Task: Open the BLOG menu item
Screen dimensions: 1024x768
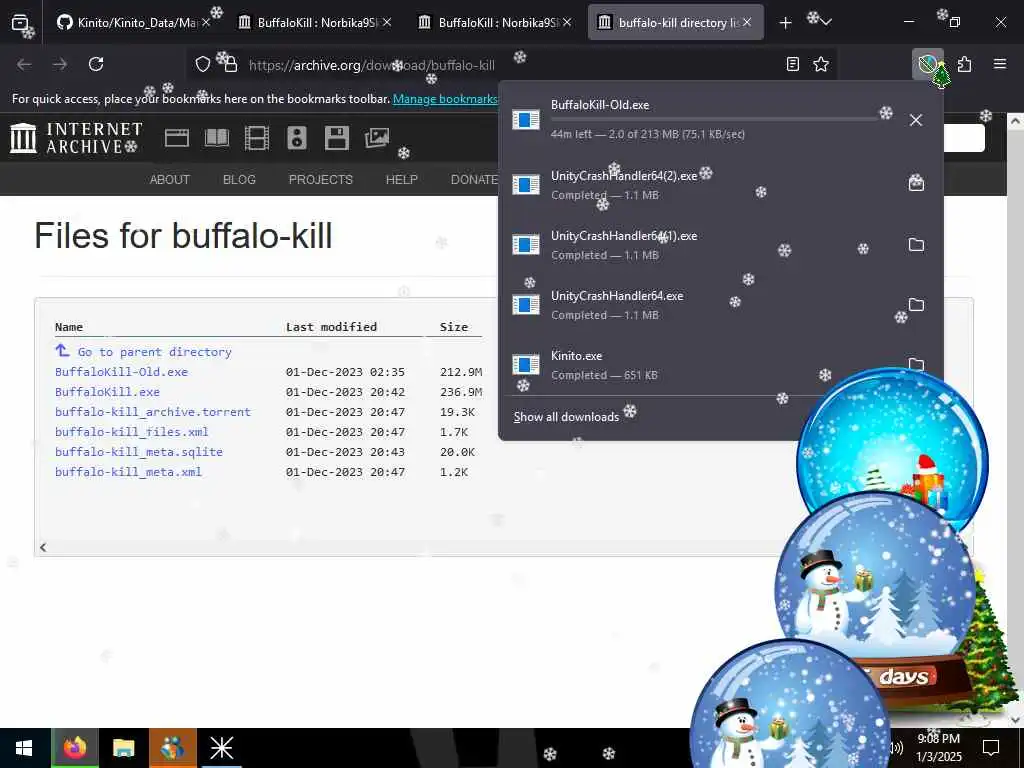Action: pos(239,180)
